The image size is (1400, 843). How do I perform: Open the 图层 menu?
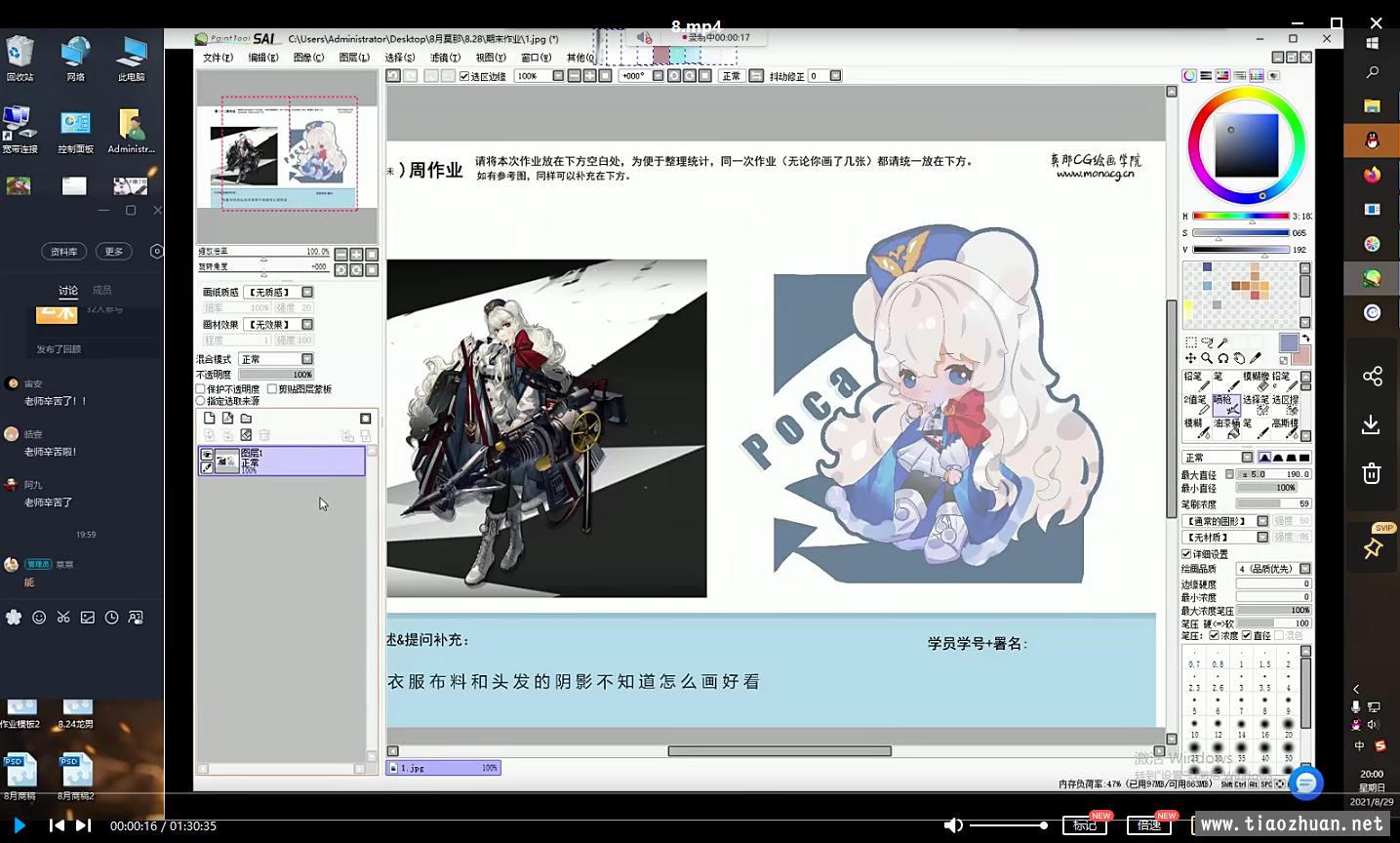[x=354, y=58]
